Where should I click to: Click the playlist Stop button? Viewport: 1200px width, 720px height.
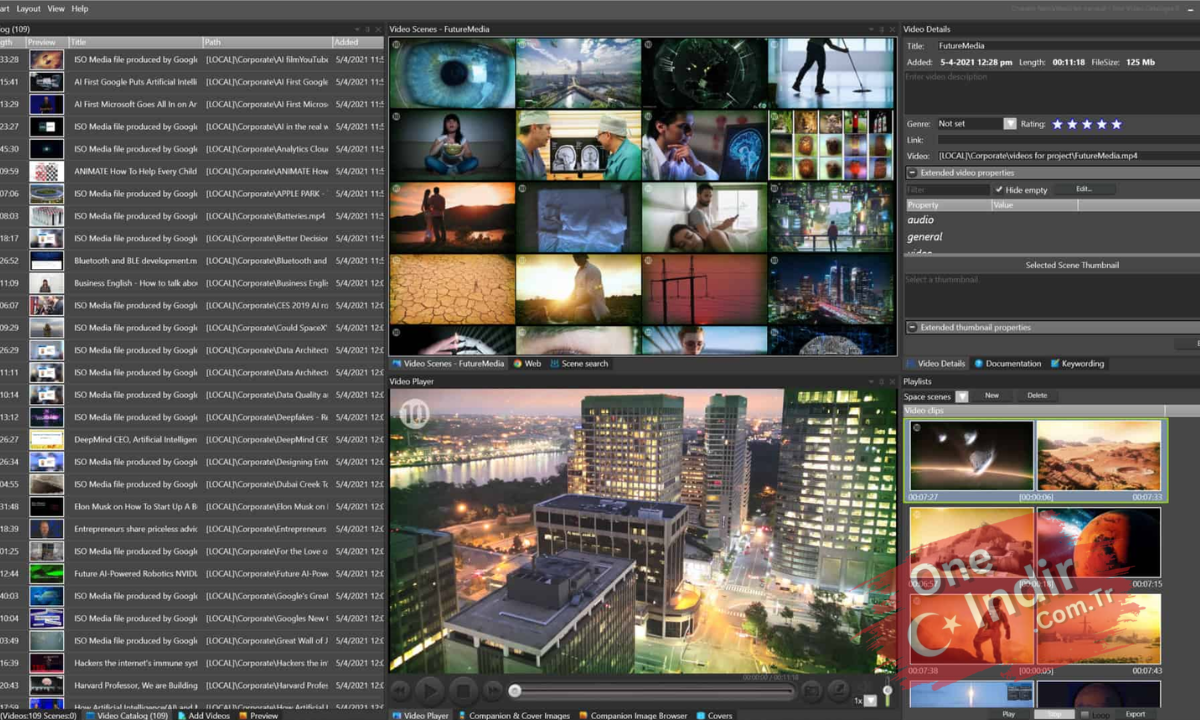click(1053, 714)
